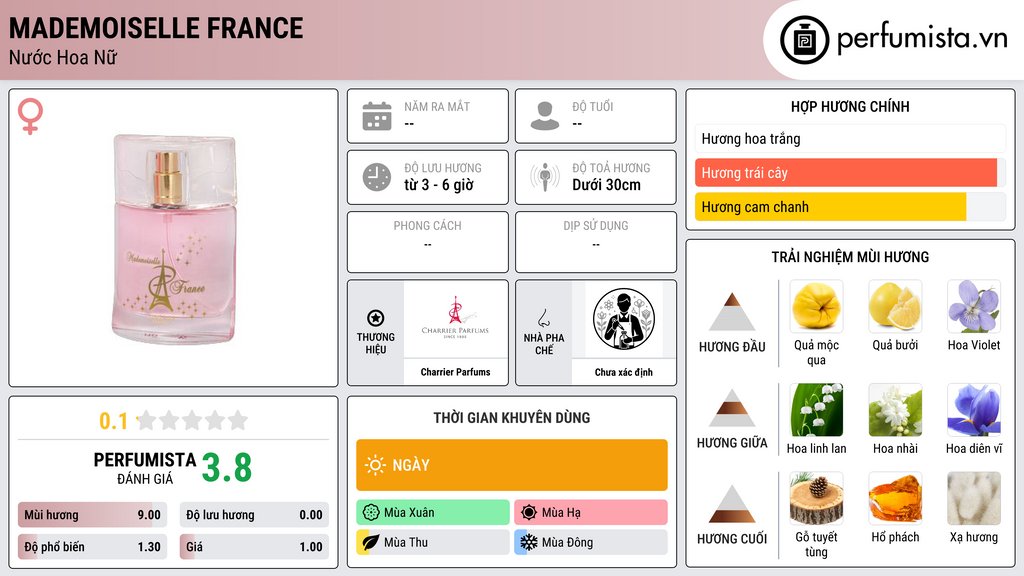
Task: Click the Hương cuối pyramid icon
Action: pyautogui.click(x=732, y=504)
